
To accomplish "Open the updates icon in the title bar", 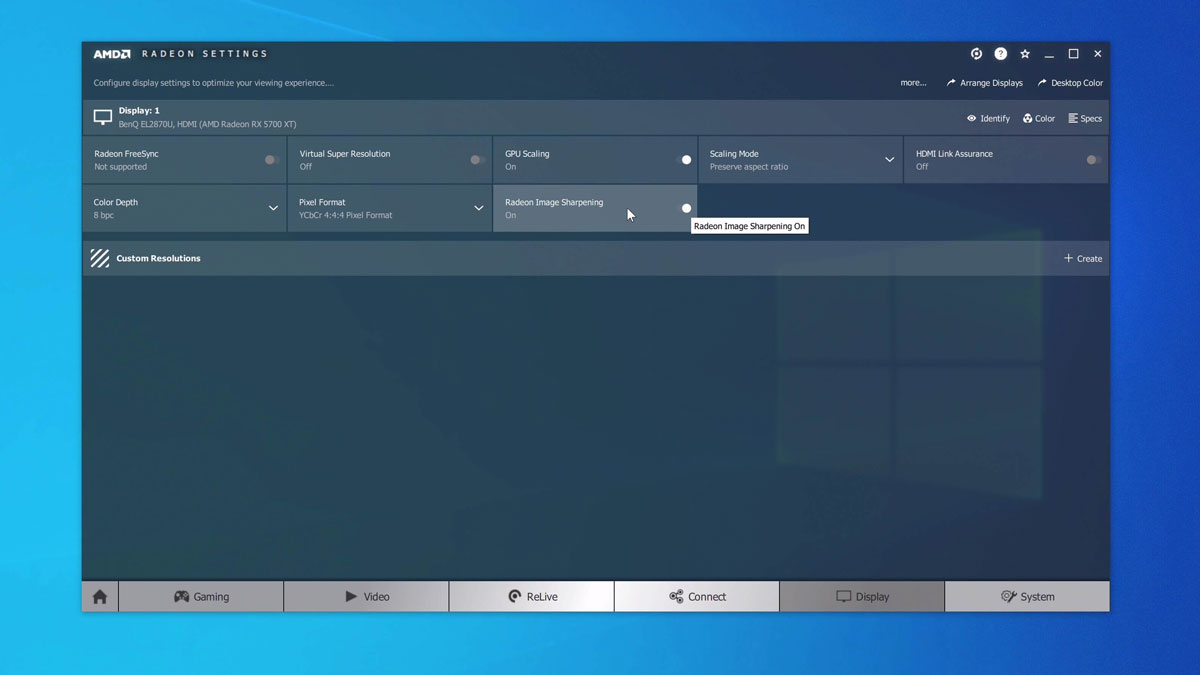I will point(975,54).
